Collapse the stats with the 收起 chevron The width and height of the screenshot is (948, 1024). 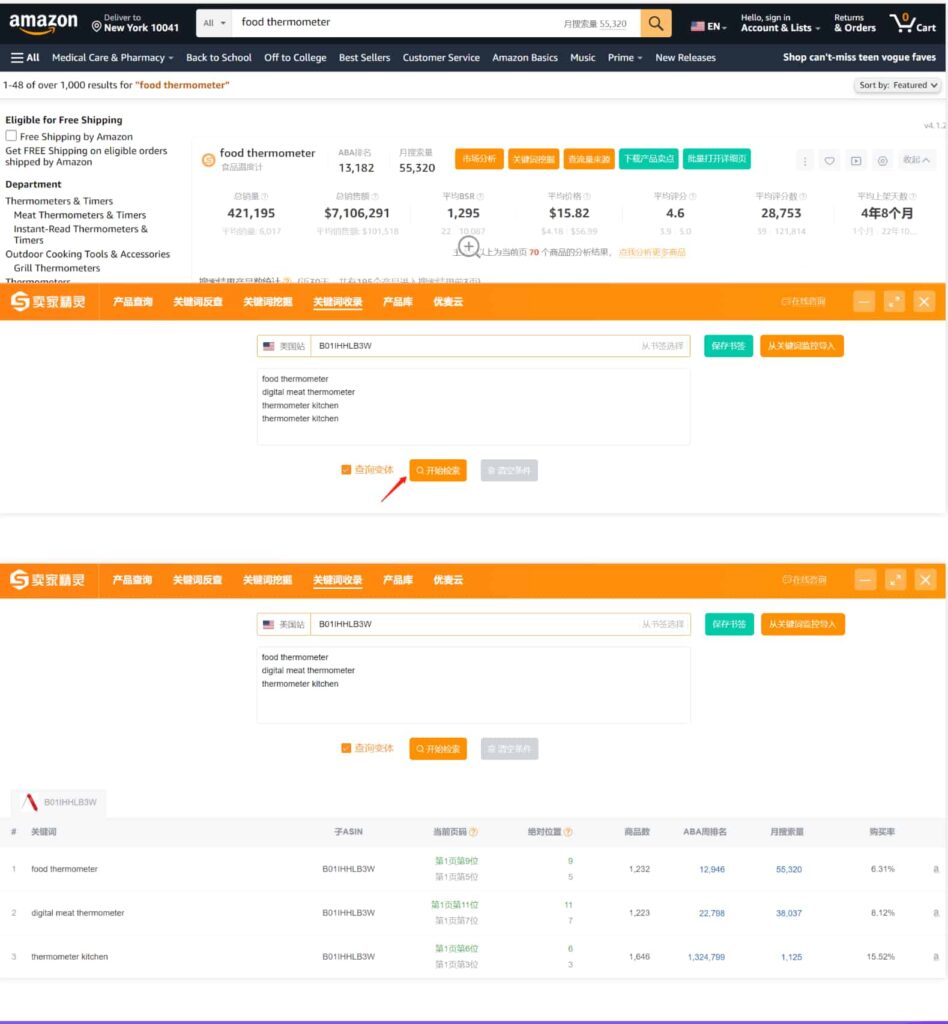(917, 160)
